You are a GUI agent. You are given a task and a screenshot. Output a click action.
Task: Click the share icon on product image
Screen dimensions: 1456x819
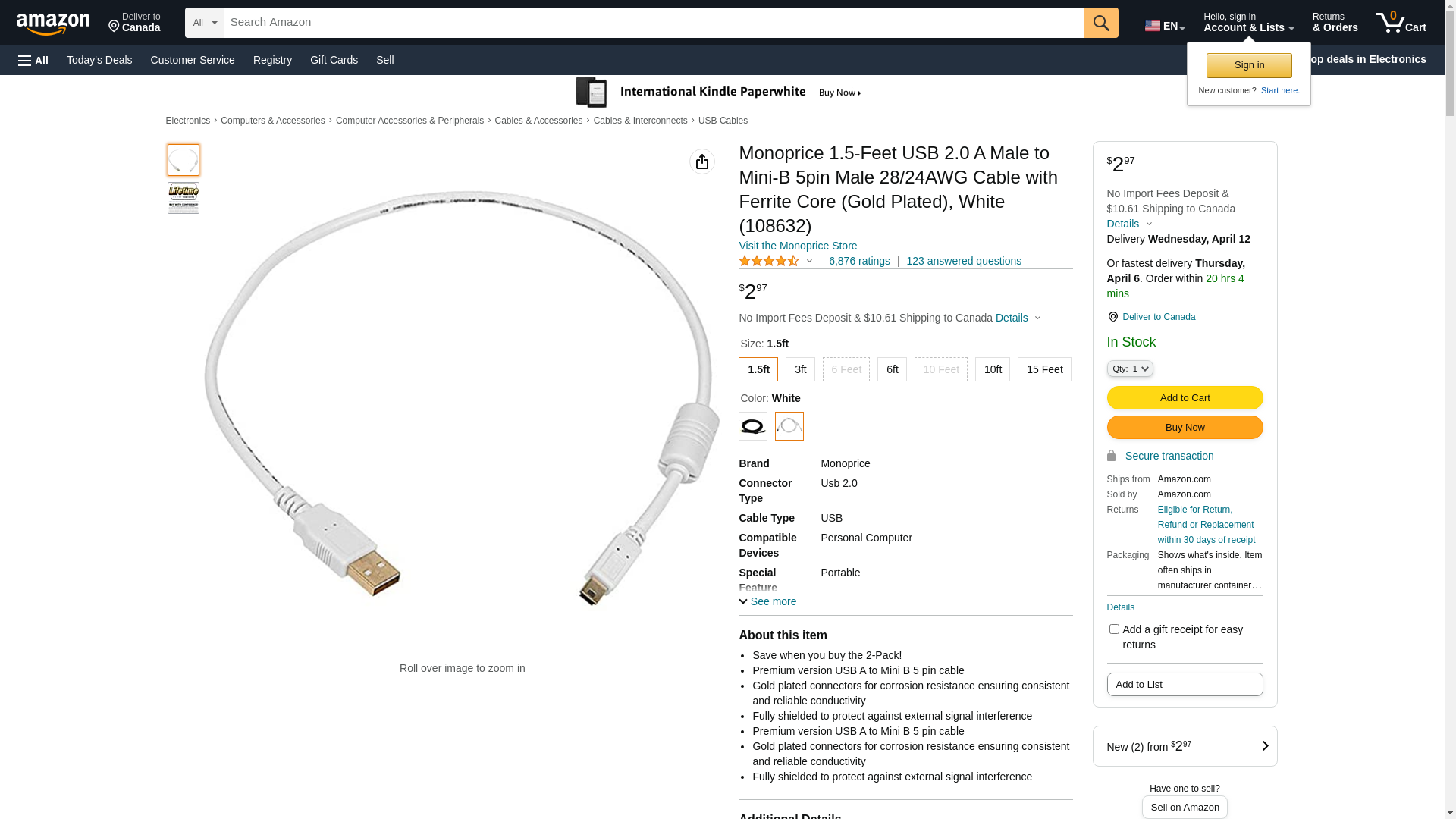(x=702, y=162)
